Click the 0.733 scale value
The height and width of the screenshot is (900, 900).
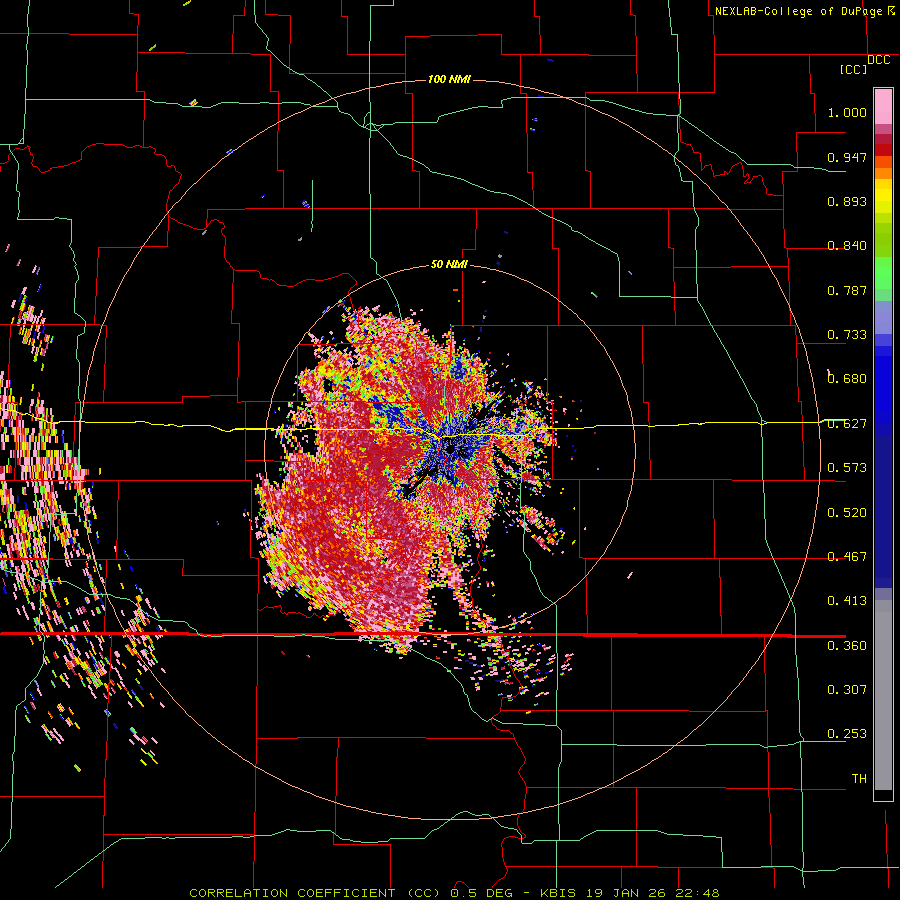[847, 335]
